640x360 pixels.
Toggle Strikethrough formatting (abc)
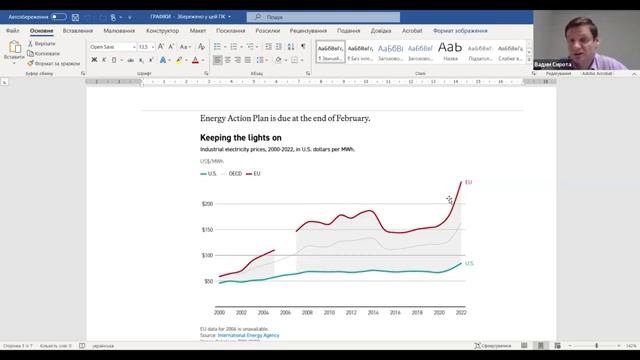(131, 60)
